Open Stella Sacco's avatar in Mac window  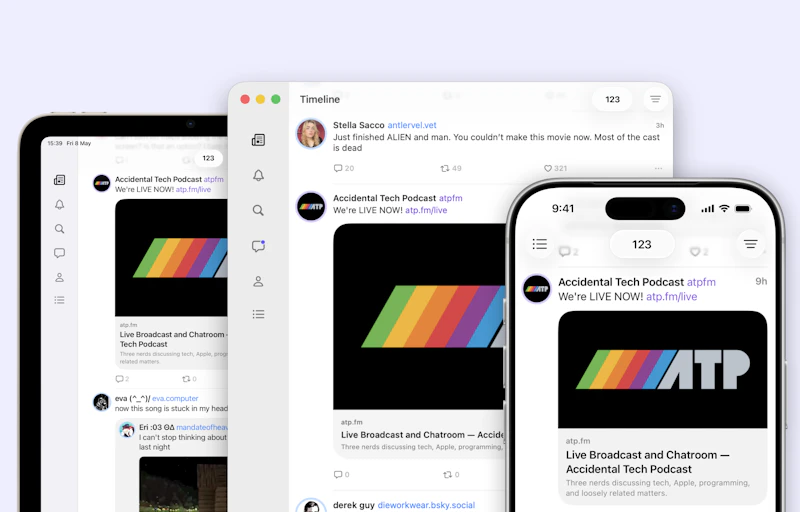[311, 134]
